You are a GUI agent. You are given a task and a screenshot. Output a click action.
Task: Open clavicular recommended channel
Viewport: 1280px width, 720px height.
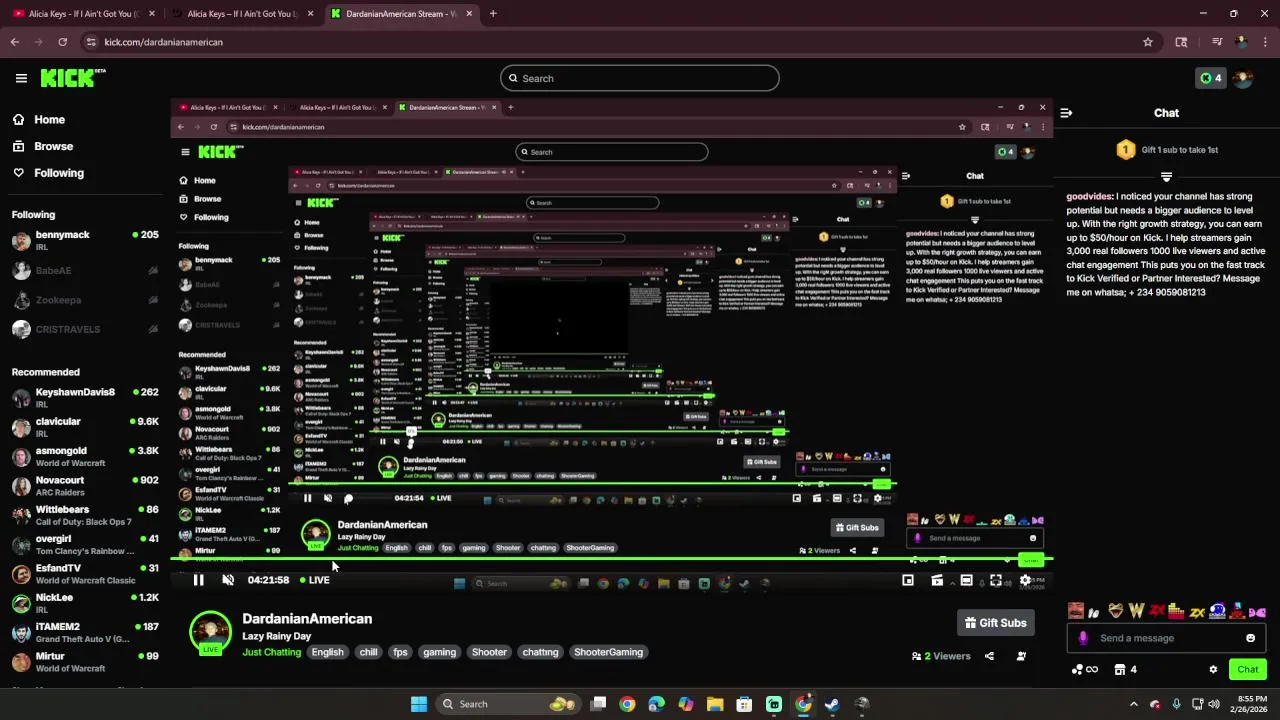pyautogui.click(x=85, y=427)
